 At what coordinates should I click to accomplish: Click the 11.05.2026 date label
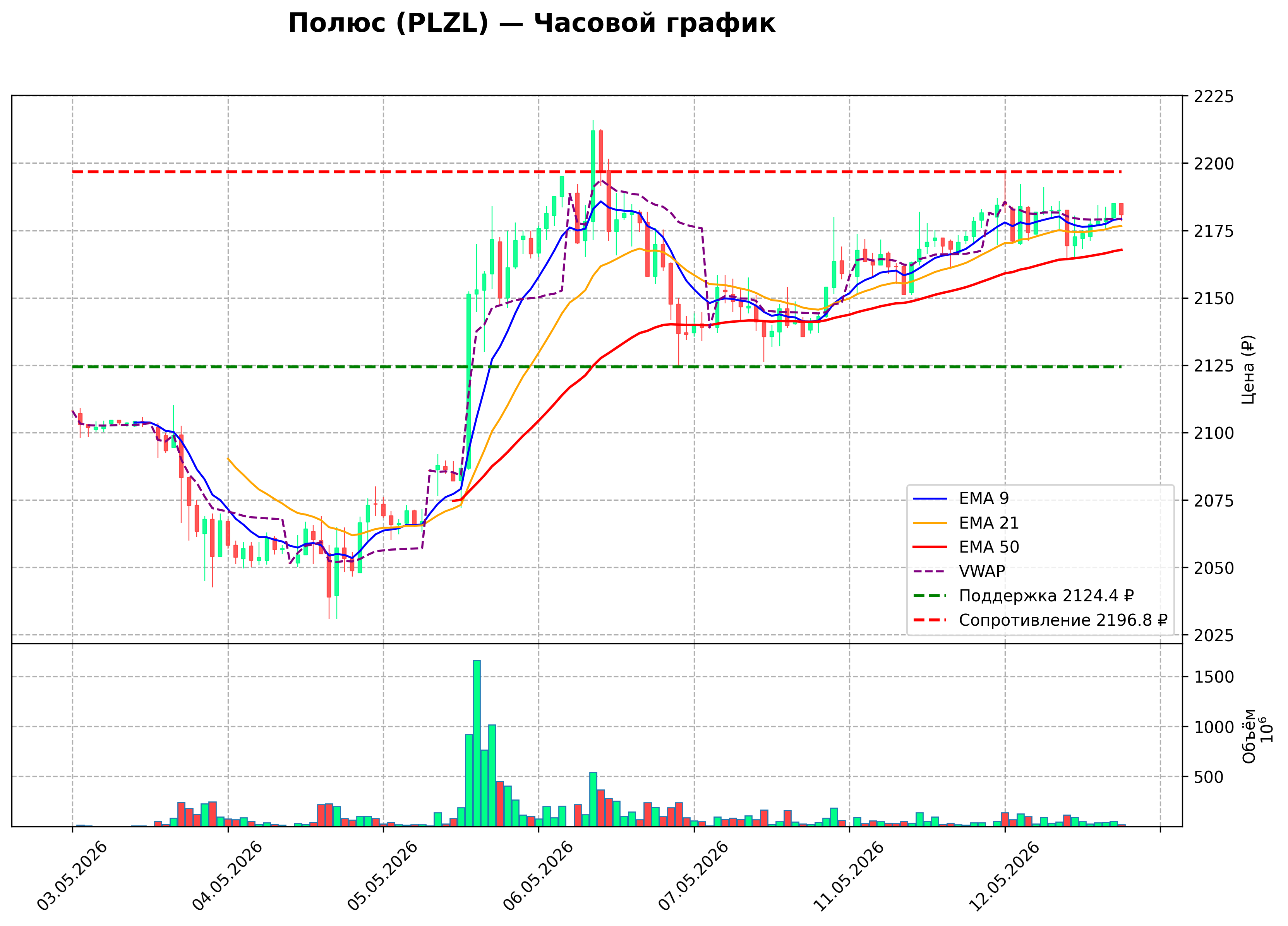coord(849,877)
